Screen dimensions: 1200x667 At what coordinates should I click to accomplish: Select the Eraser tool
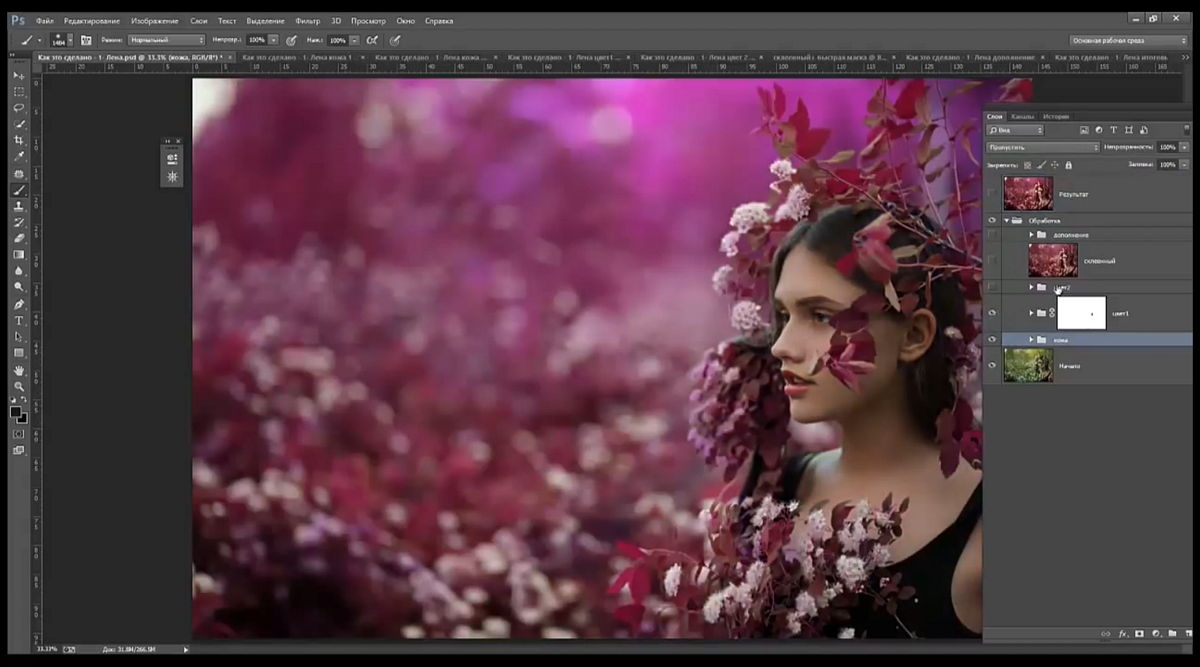[x=18, y=238]
